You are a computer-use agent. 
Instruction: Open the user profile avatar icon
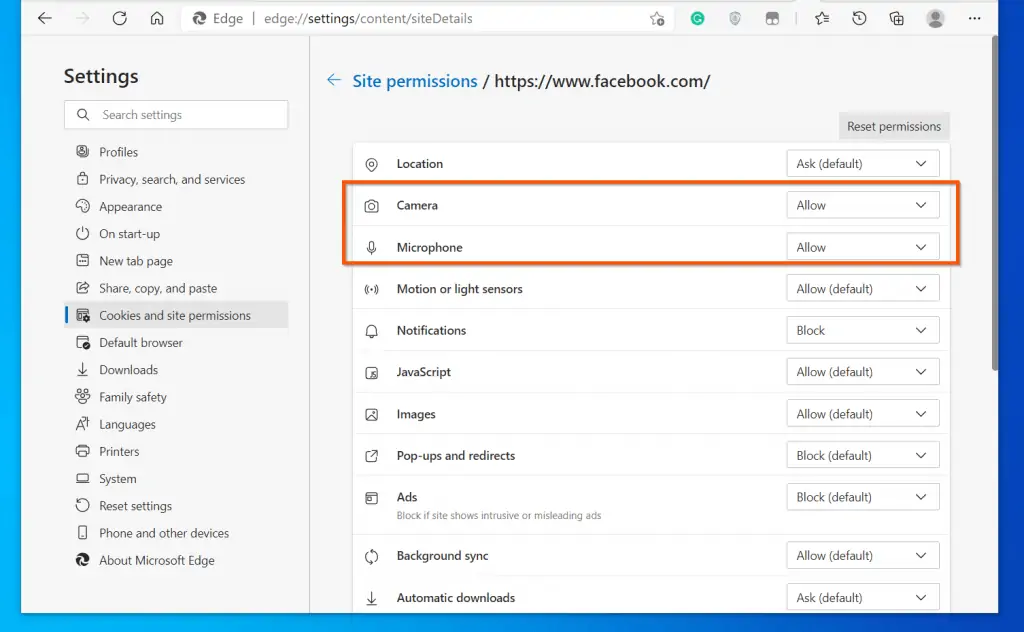coord(935,19)
